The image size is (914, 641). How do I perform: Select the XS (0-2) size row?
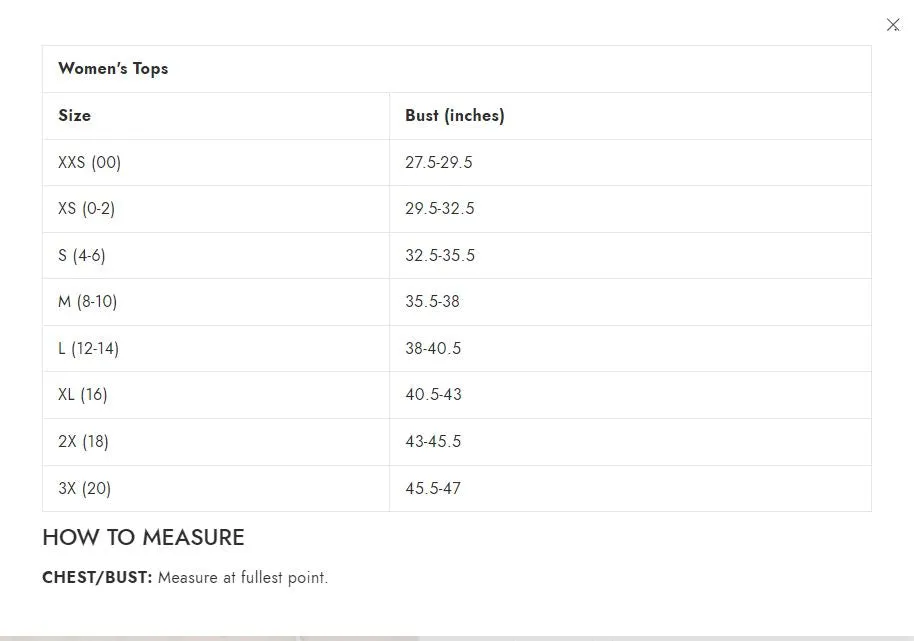(x=86, y=209)
